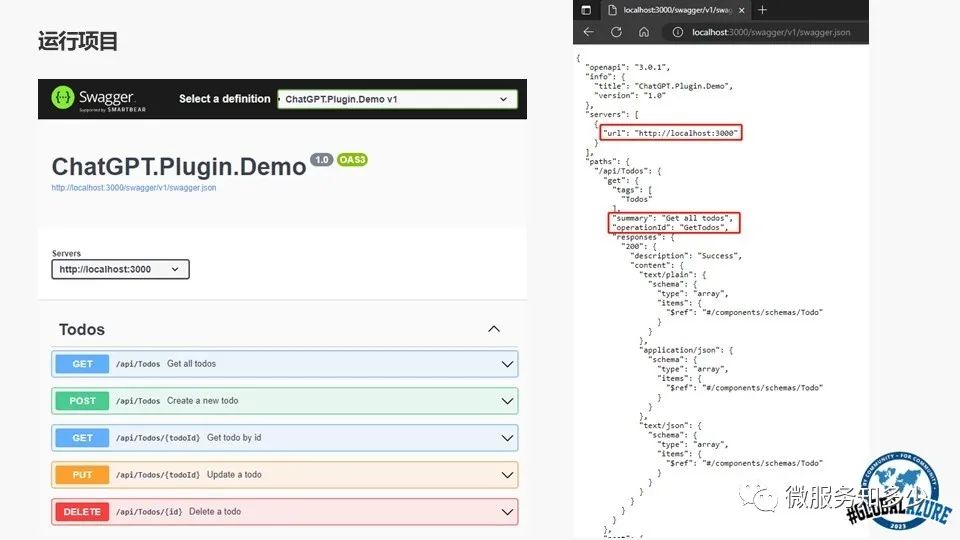The height and width of the screenshot is (540, 960).
Task: Click the Todos section heading
Action: (x=82, y=329)
